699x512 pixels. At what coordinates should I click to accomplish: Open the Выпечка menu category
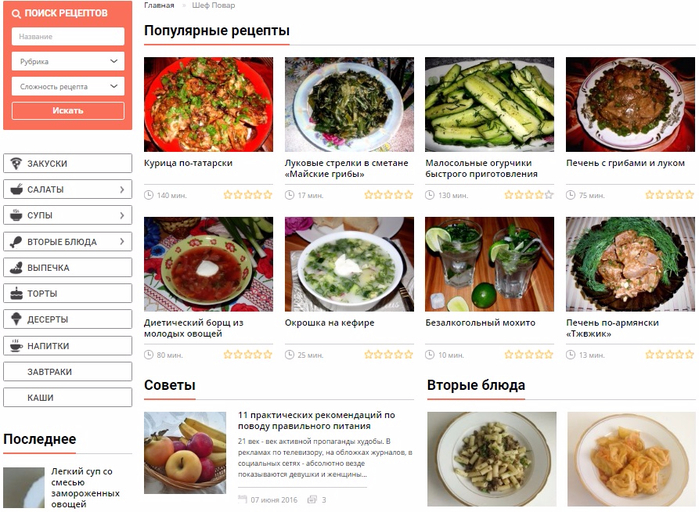68,267
